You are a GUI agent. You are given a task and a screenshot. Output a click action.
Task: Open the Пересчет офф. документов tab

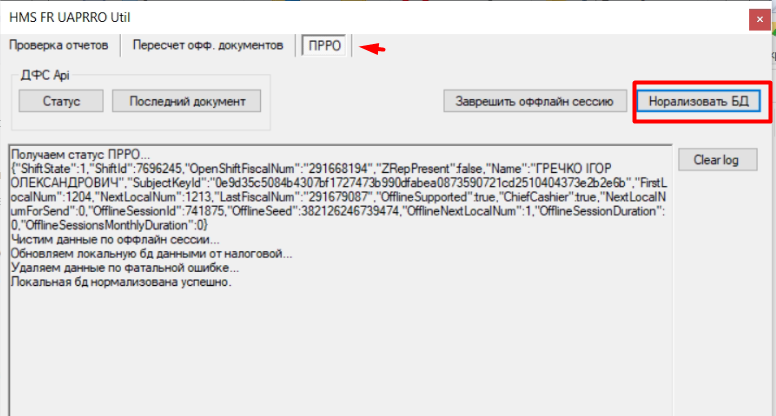click(x=208, y=46)
